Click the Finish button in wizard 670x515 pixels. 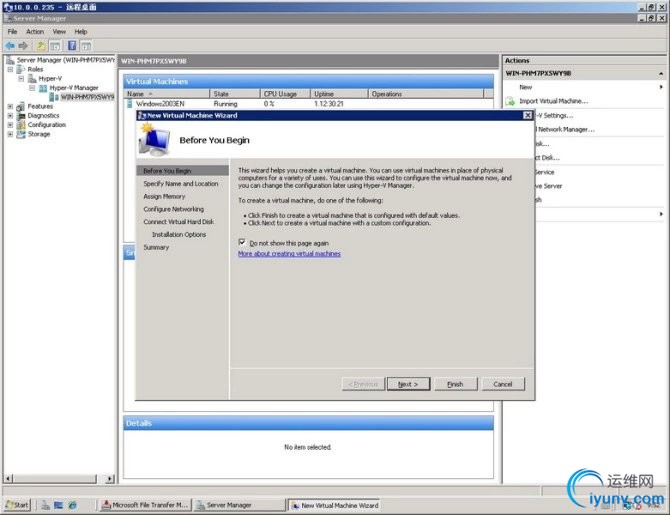coord(455,384)
